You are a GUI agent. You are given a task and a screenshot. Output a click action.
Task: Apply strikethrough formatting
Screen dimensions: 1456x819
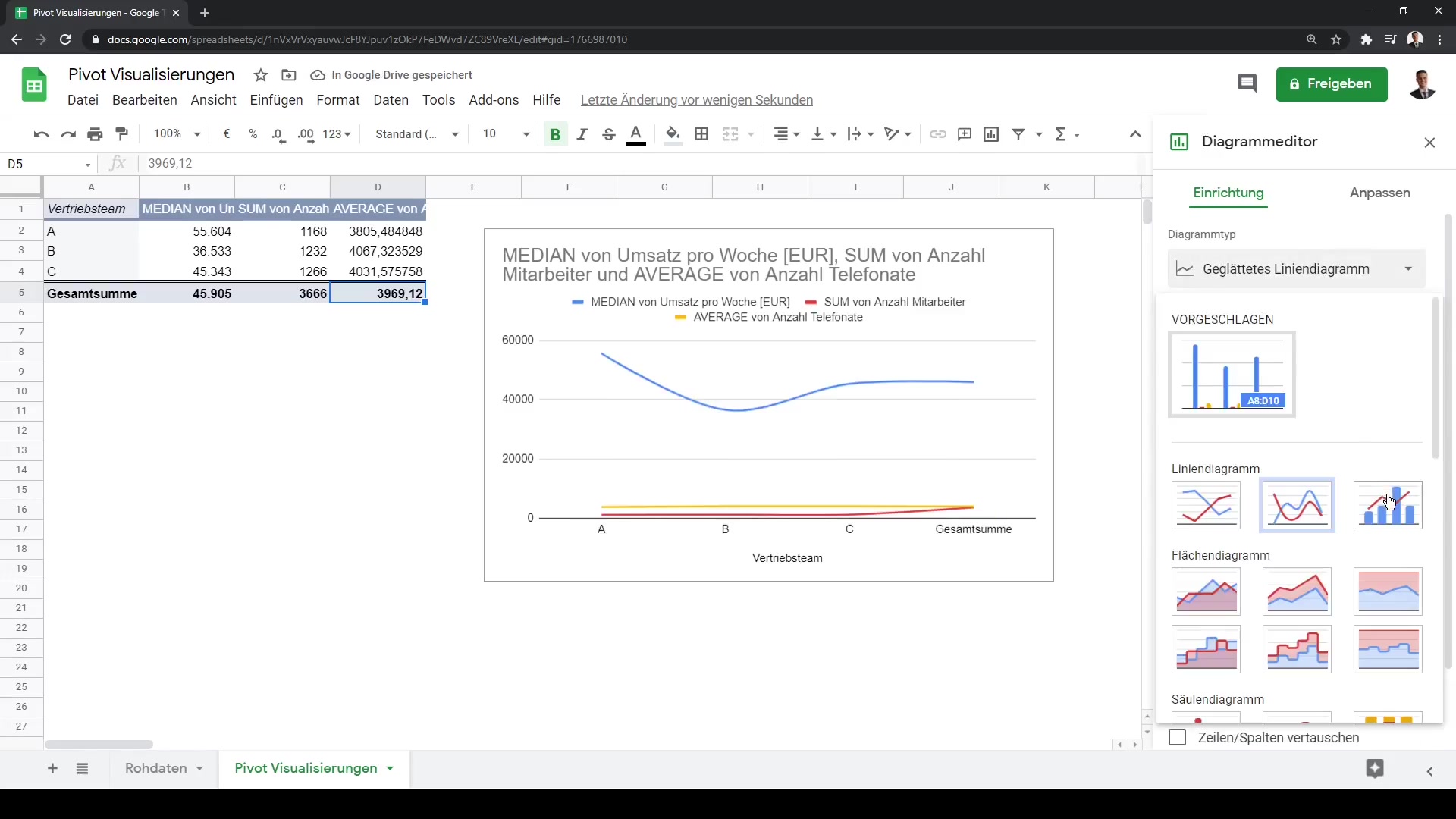coord(608,134)
